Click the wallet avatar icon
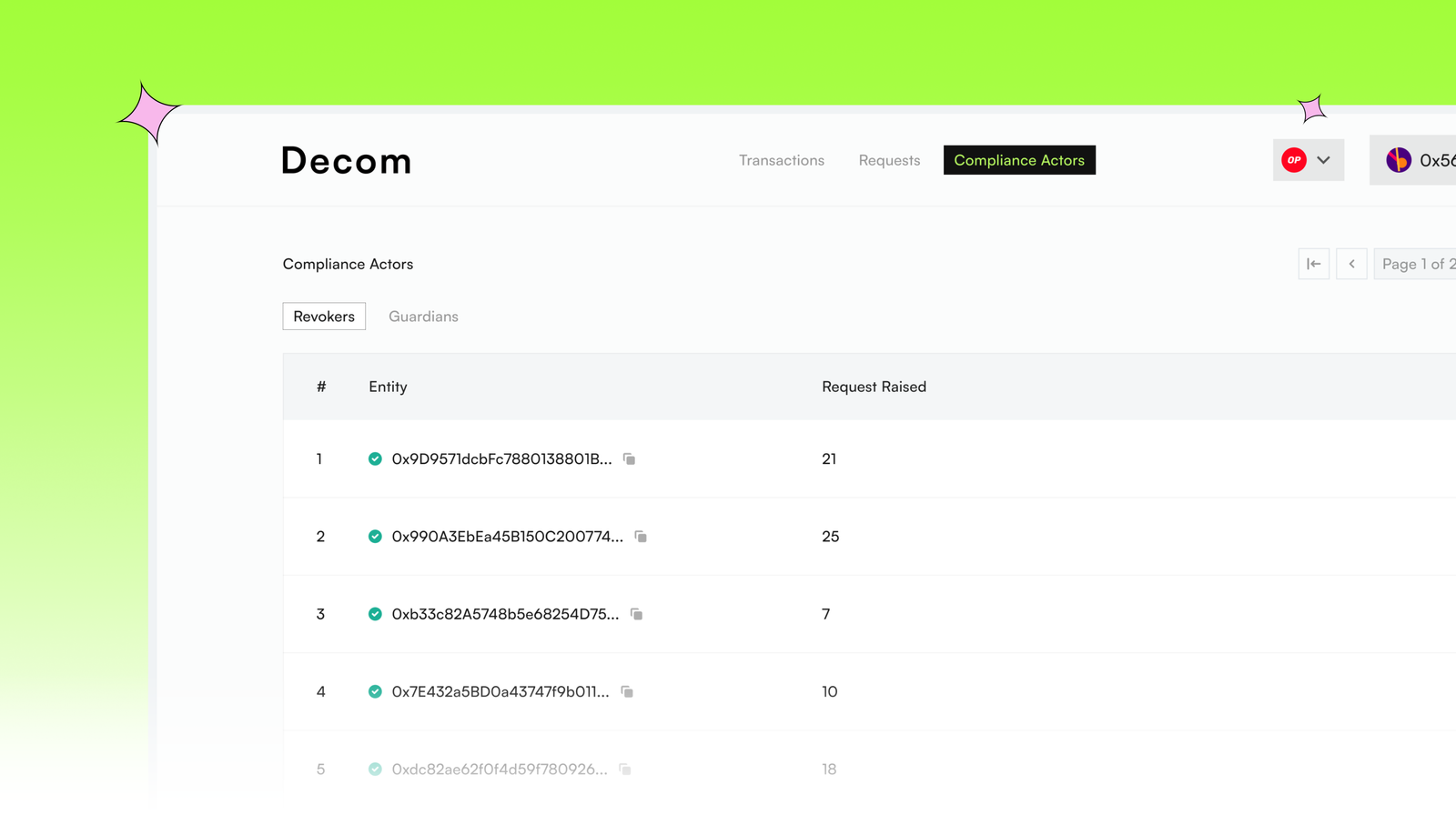This screenshot has height=815, width=1456. (1399, 160)
